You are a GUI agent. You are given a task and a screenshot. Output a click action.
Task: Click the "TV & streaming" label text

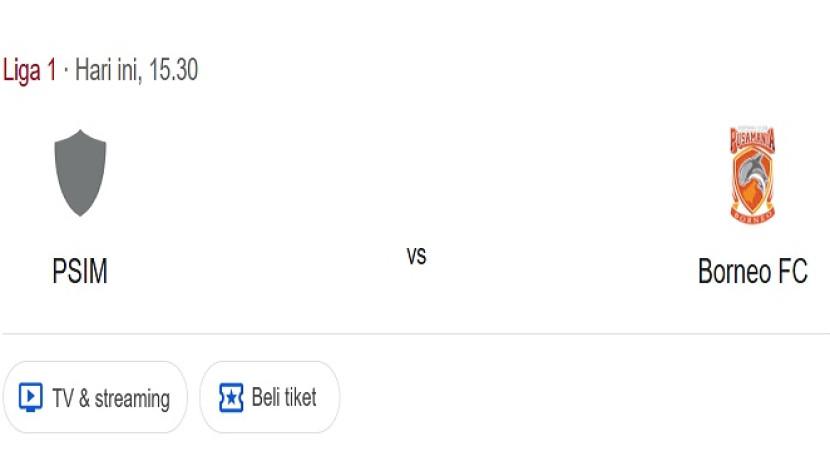(111, 398)
